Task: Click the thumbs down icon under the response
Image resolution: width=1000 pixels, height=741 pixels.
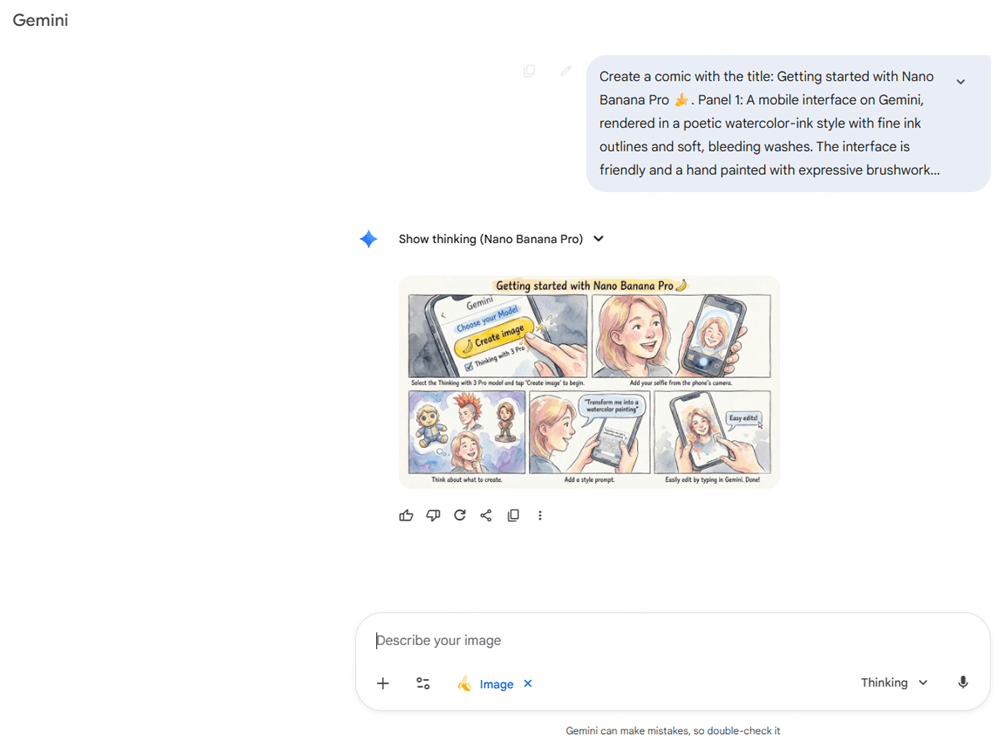Action: (433, 516)
